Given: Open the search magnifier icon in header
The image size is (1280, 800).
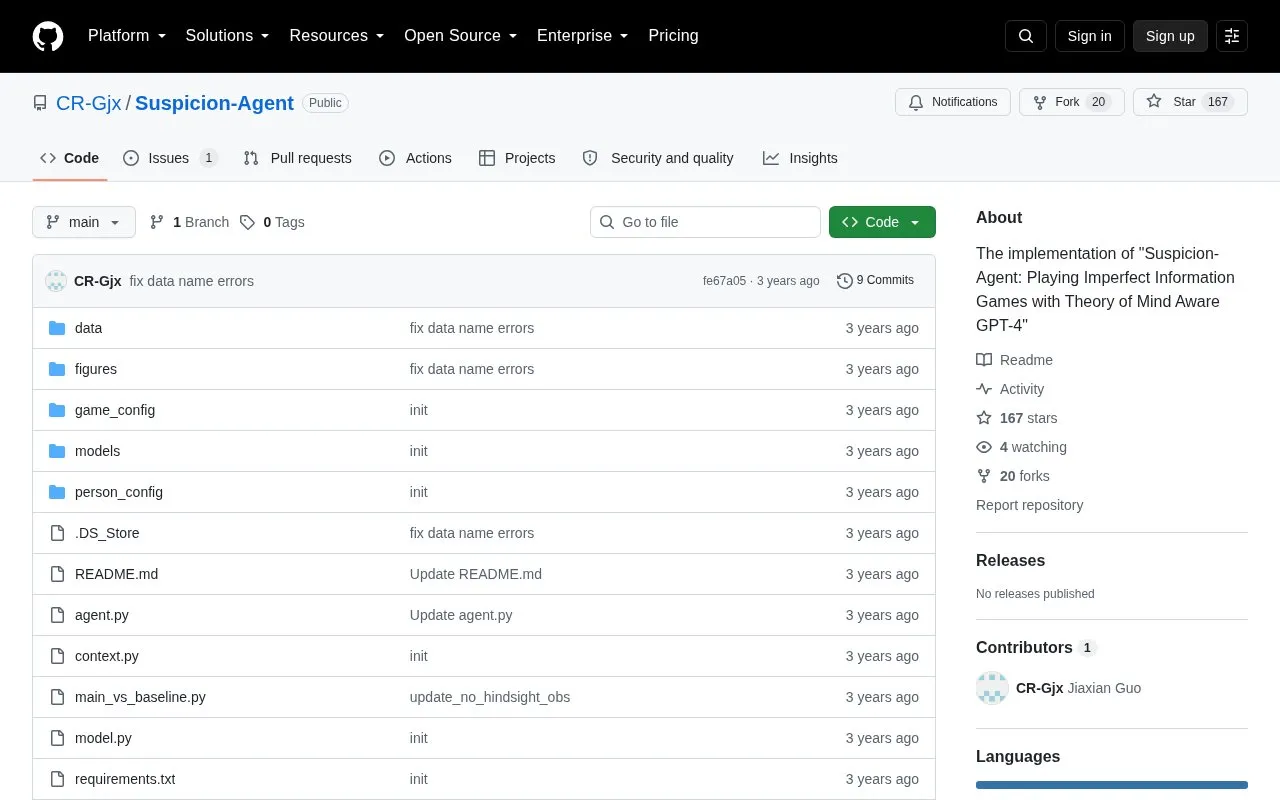Looking at the screenshot, I should [x=1026, y=36].
